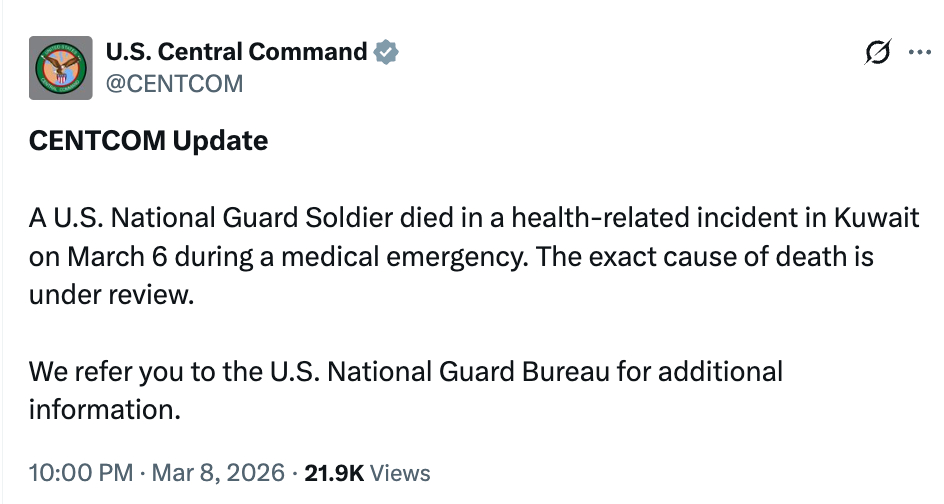Click the blue verified badge

[385, 51]
